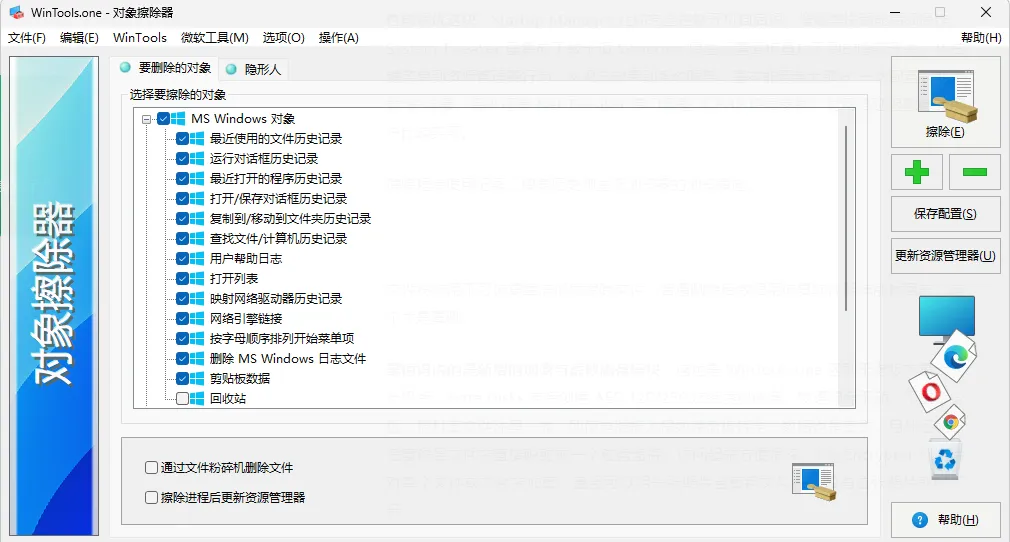Uncheck 运行对话框历史记录
The image size is (1010, 542).
(182, 159)
